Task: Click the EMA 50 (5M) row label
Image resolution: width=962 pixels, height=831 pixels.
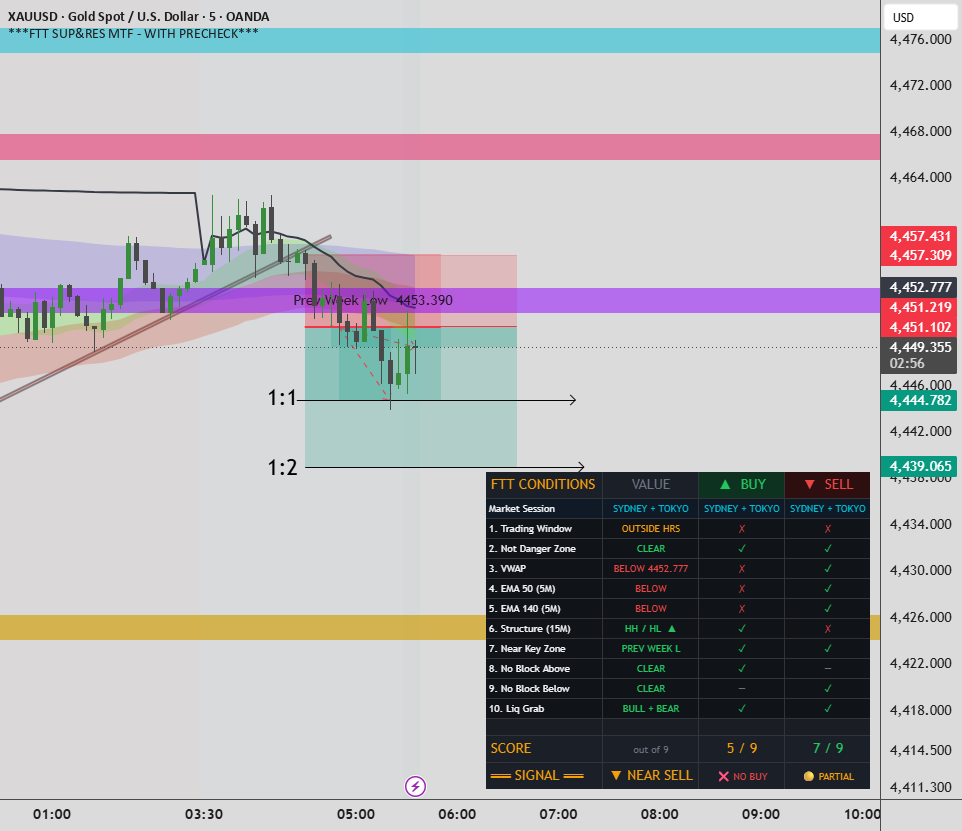Action: pyautogui.click(x=522, y=589)
